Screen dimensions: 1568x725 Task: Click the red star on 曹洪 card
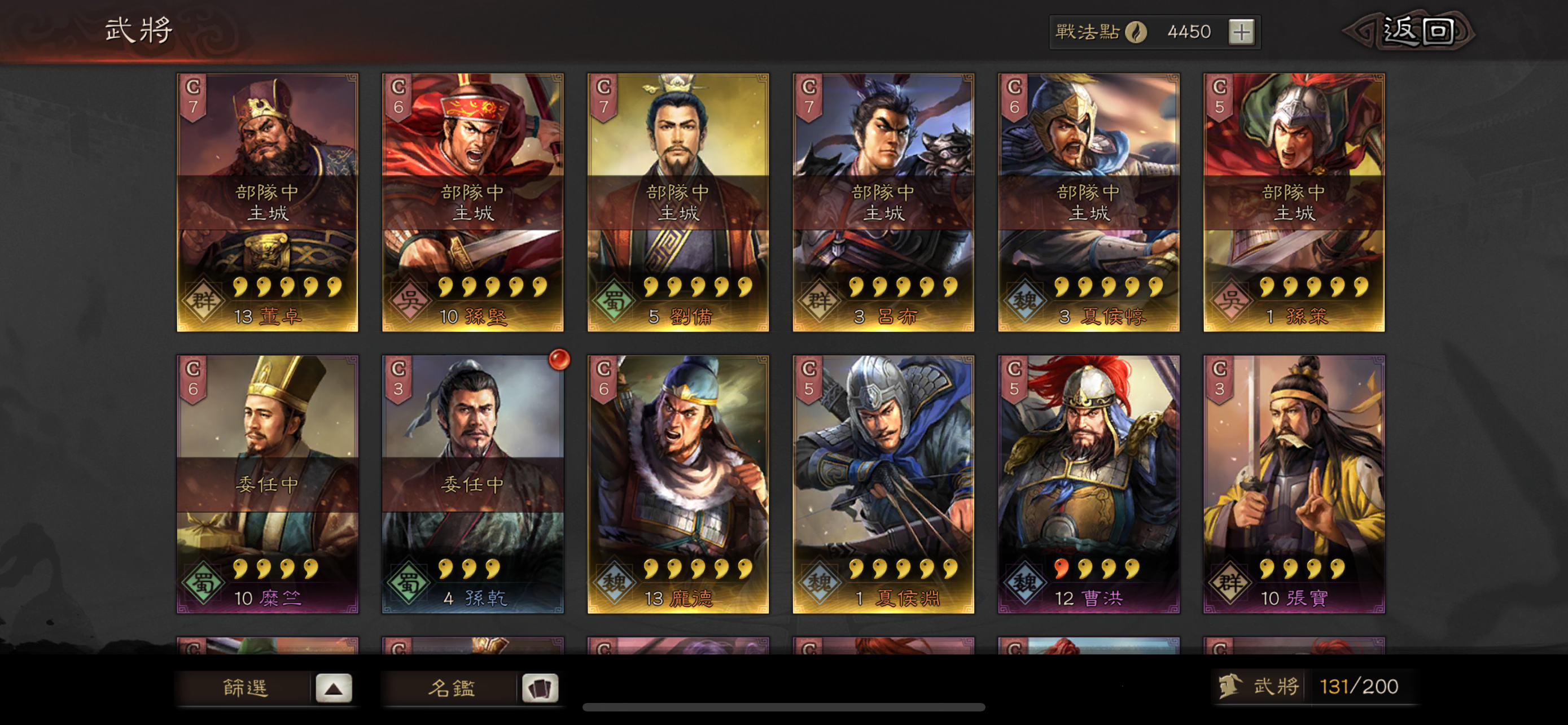tap(1061, 569)
